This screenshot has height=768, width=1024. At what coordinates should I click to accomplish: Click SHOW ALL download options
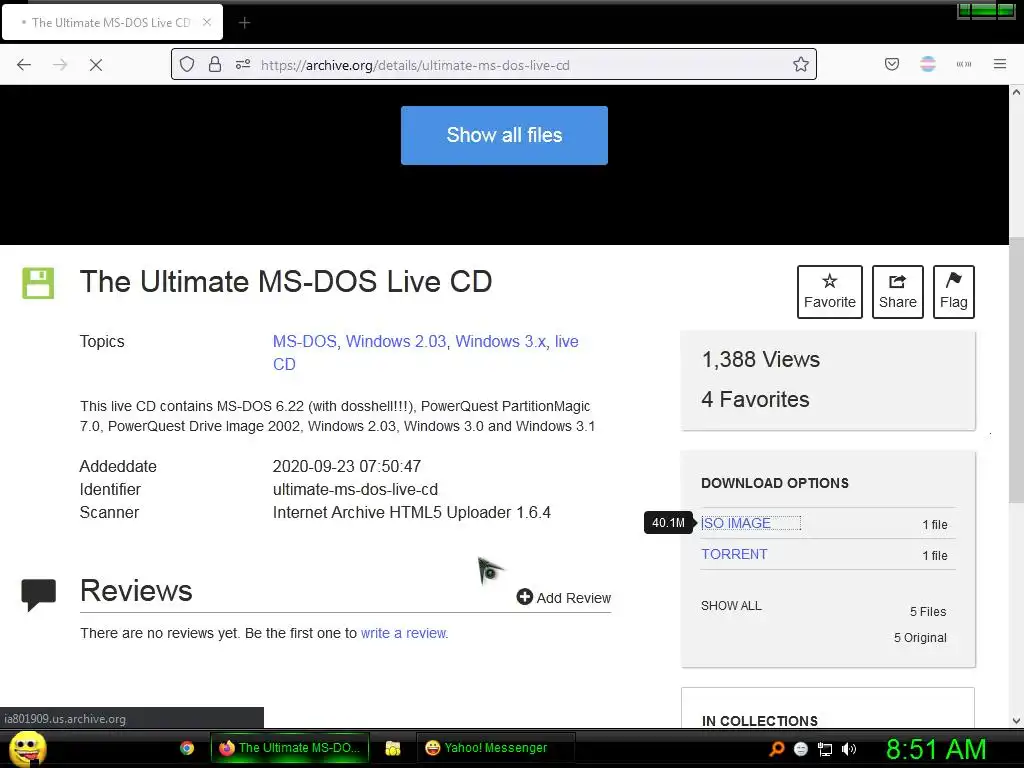tap(731, 605)
